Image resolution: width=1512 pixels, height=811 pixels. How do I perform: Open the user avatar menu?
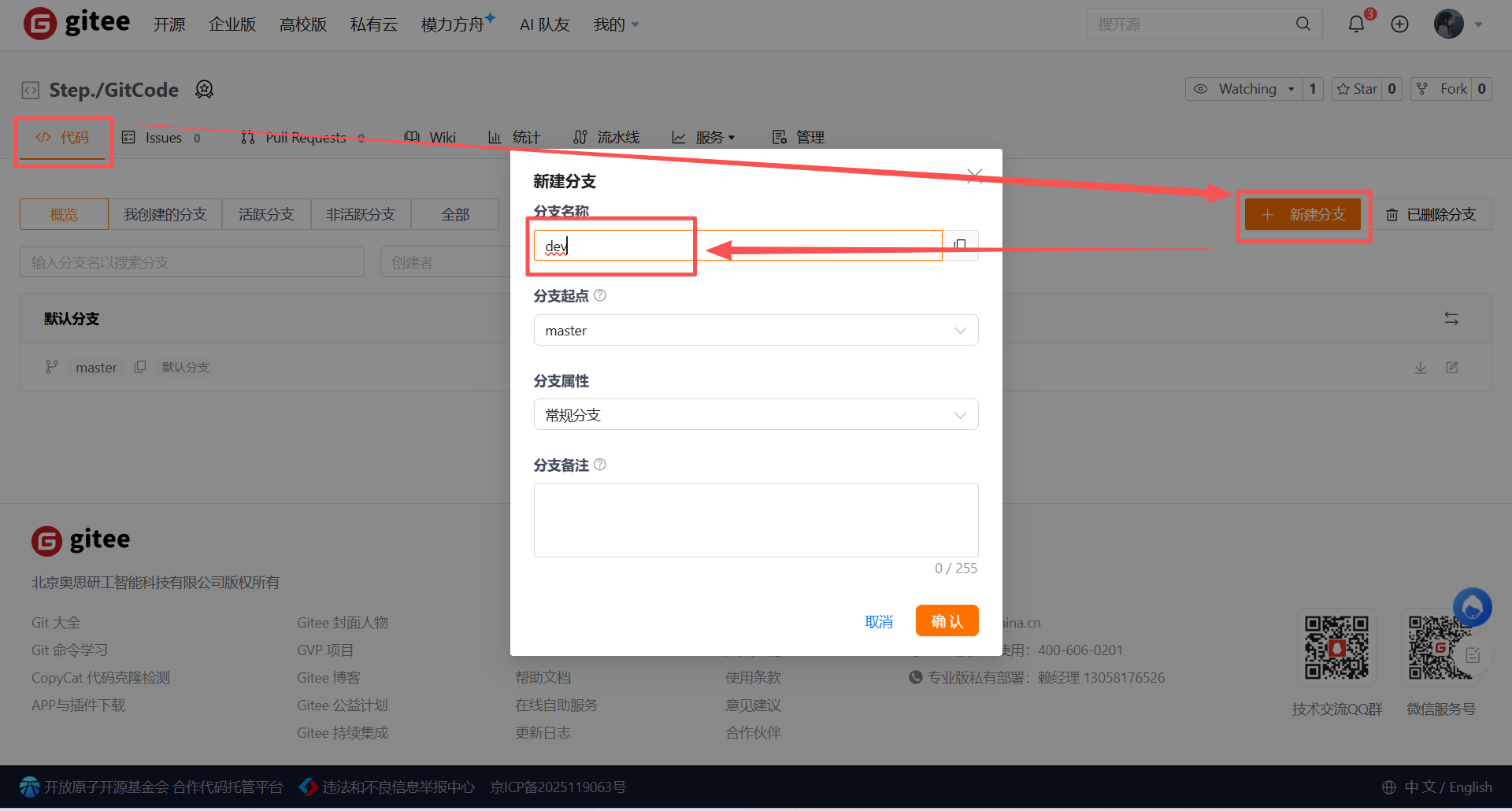pyautogui.click(x=1449, y=24)
